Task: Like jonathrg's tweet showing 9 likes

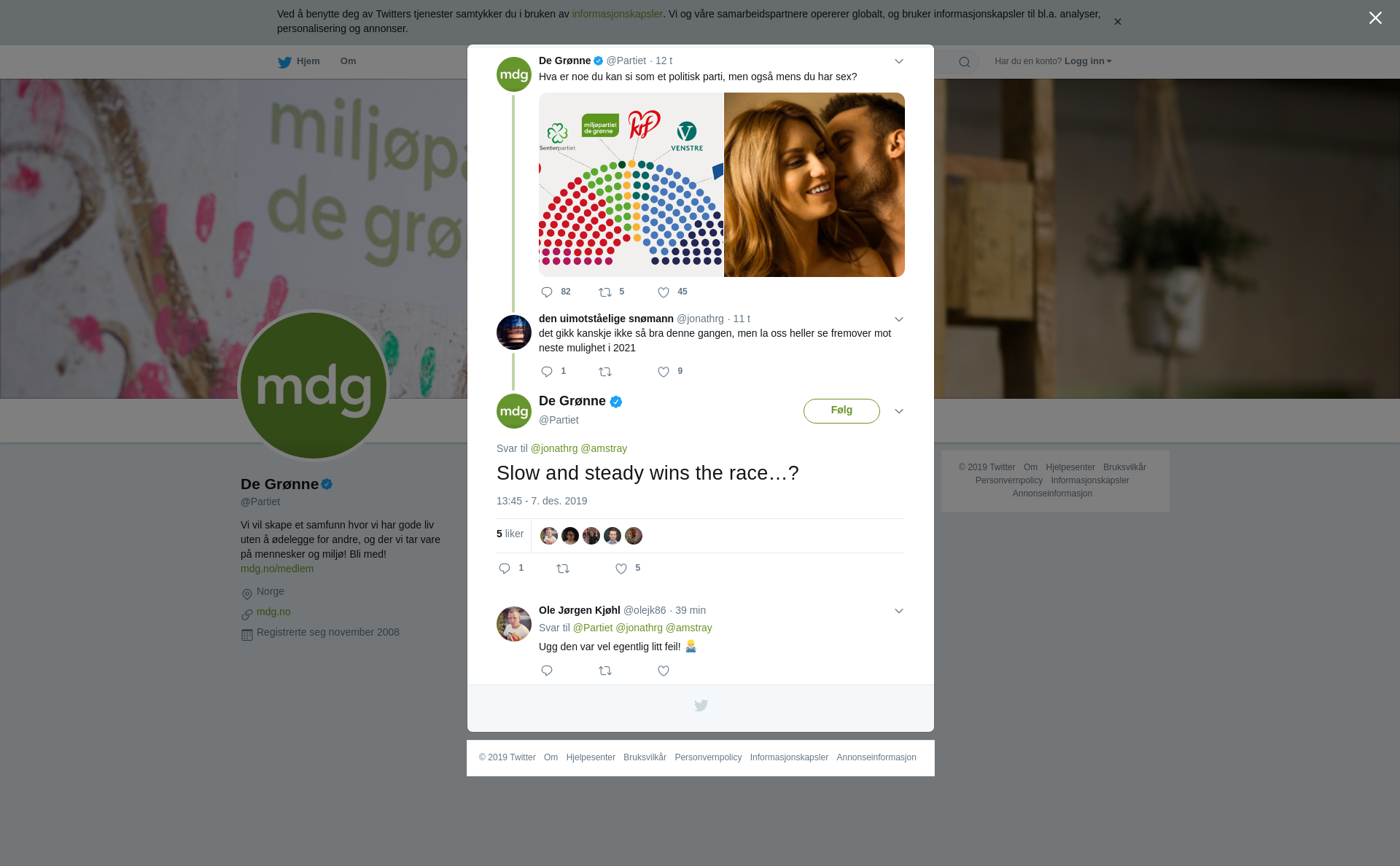Action: (664, 372)
